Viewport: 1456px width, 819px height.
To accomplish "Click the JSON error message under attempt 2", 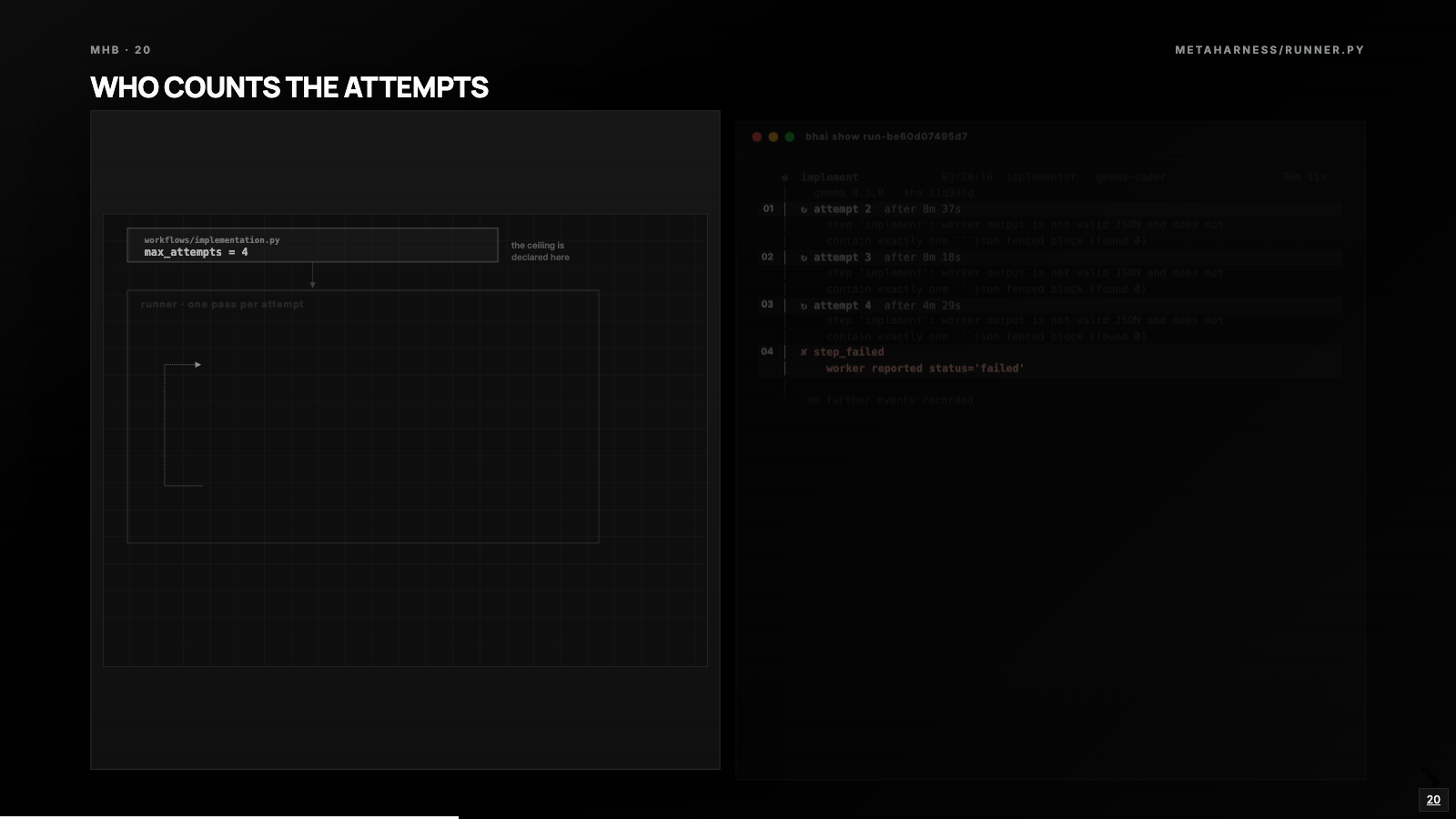I will (x=1025, y=233).
